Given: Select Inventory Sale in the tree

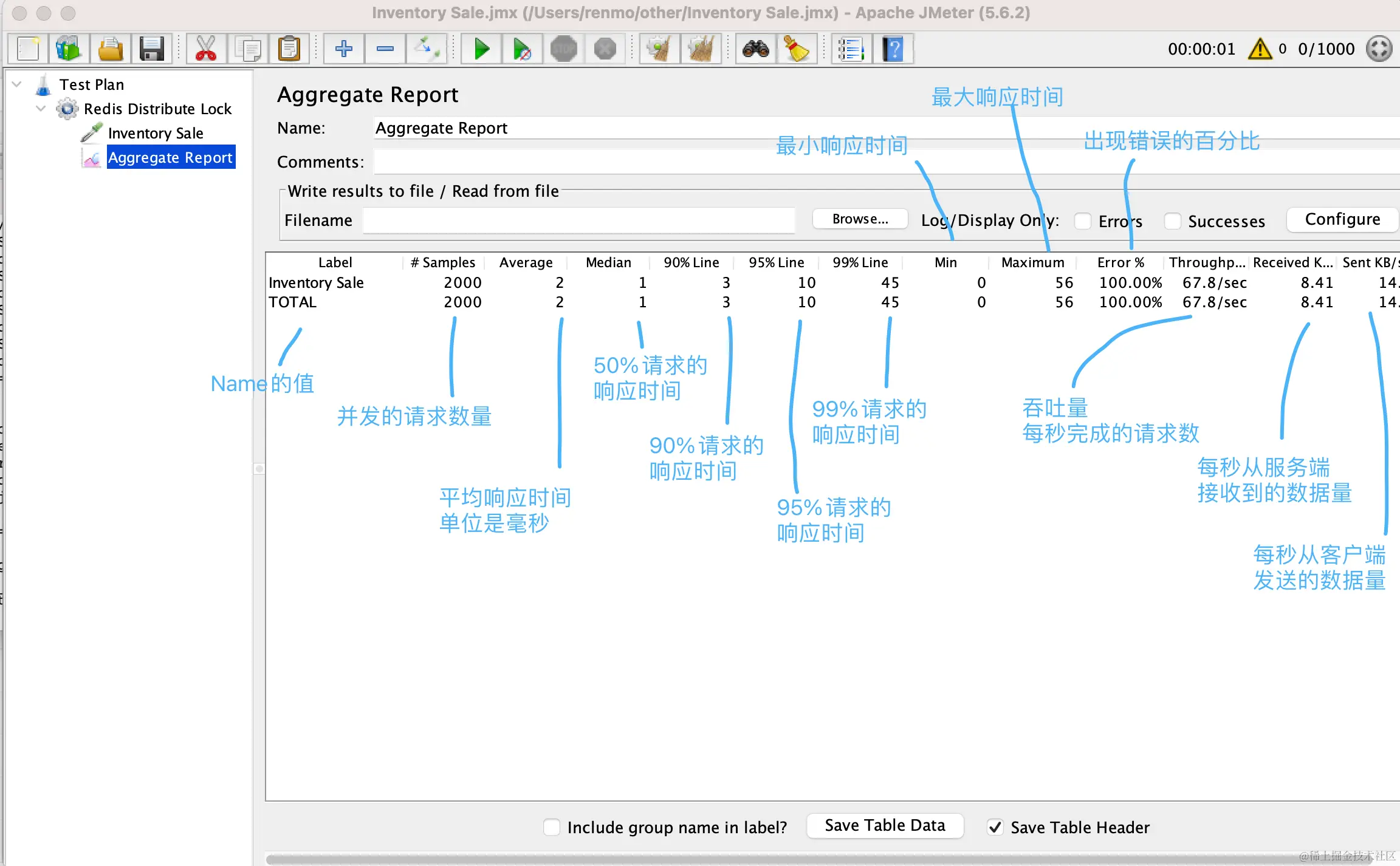Looking at the screenshot, I should tap(156, 133).
